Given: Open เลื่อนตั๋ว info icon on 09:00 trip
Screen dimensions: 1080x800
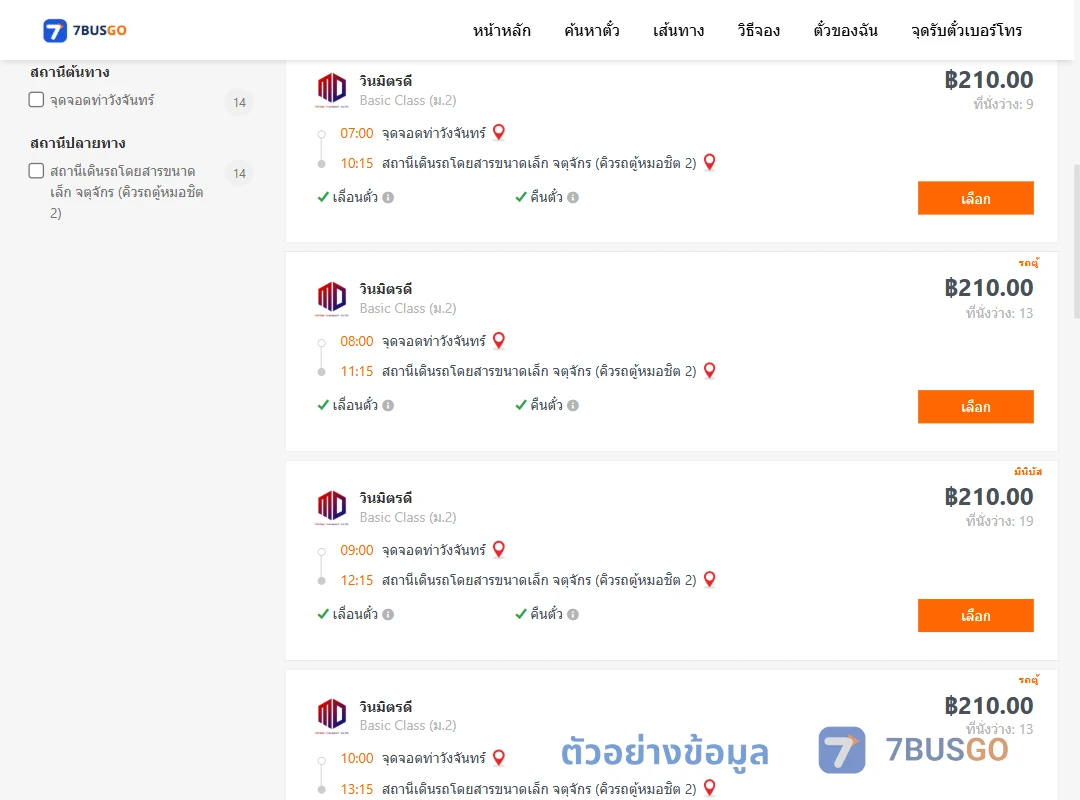Looking at the screenshot, I should (388, 615).
